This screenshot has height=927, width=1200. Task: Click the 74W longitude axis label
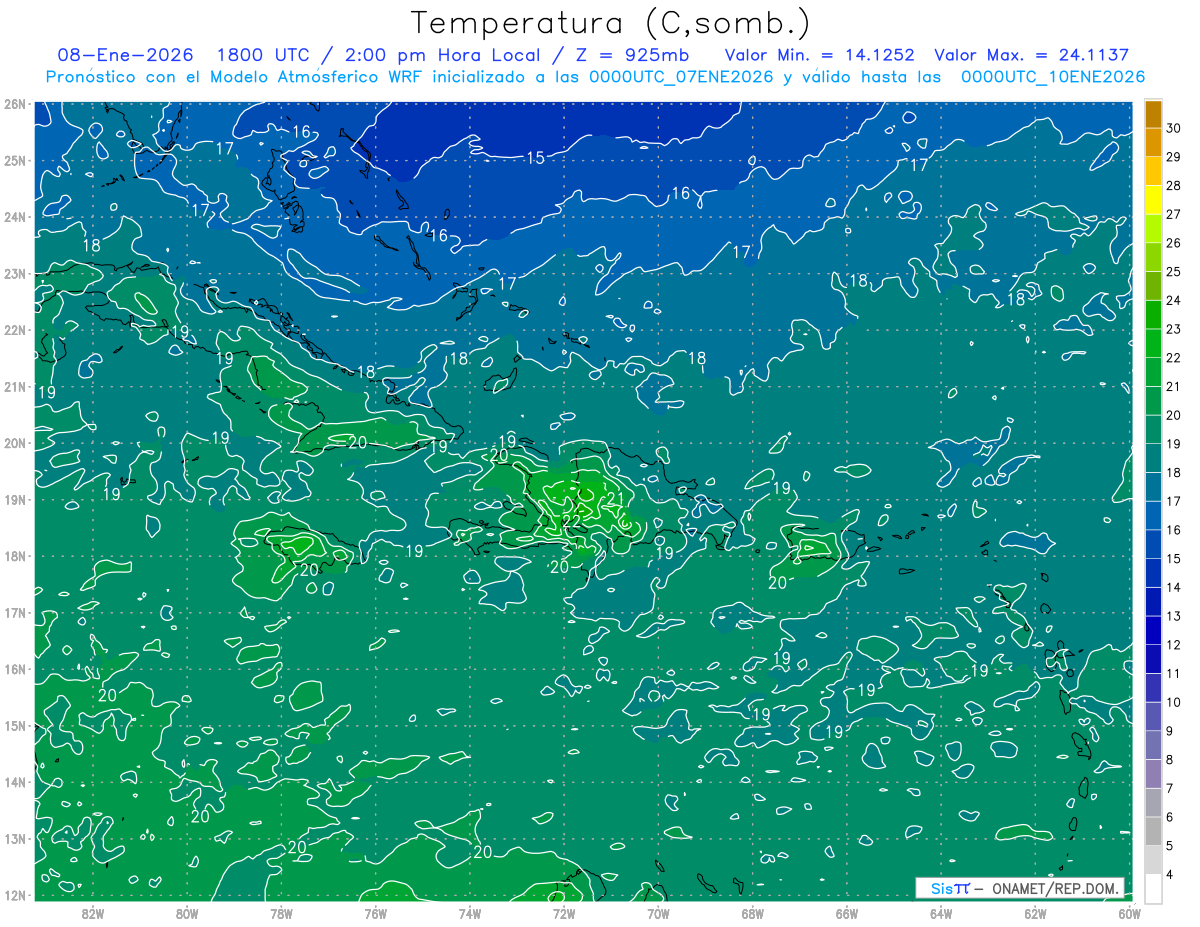[470, 913]
